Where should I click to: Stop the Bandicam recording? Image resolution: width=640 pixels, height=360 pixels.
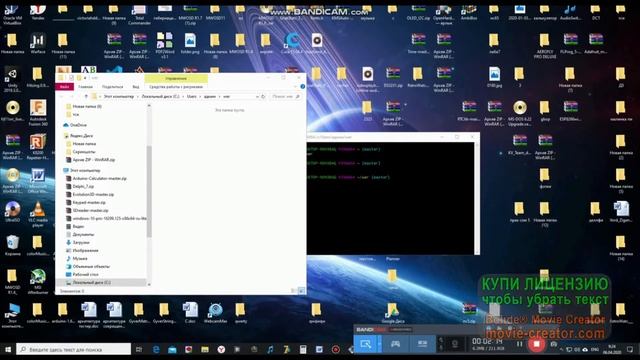tap(536, 344)
